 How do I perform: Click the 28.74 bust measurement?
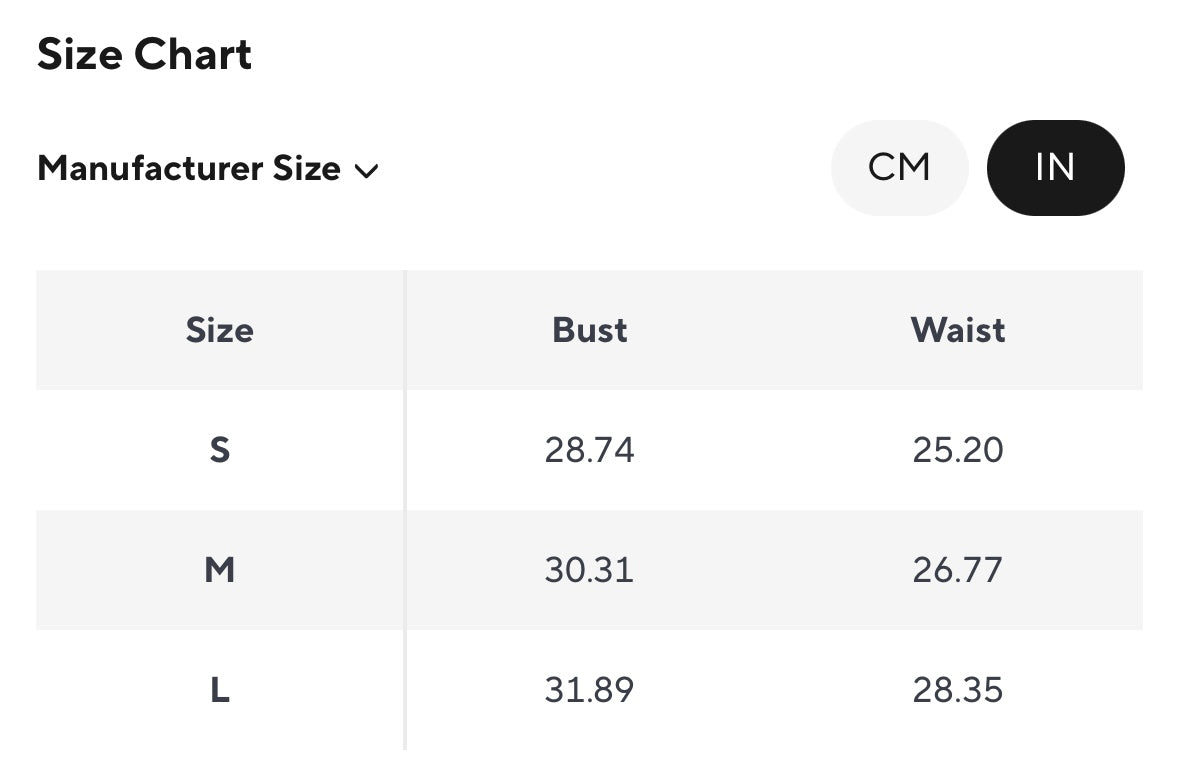pyautogui.click(x=589, y=450)
